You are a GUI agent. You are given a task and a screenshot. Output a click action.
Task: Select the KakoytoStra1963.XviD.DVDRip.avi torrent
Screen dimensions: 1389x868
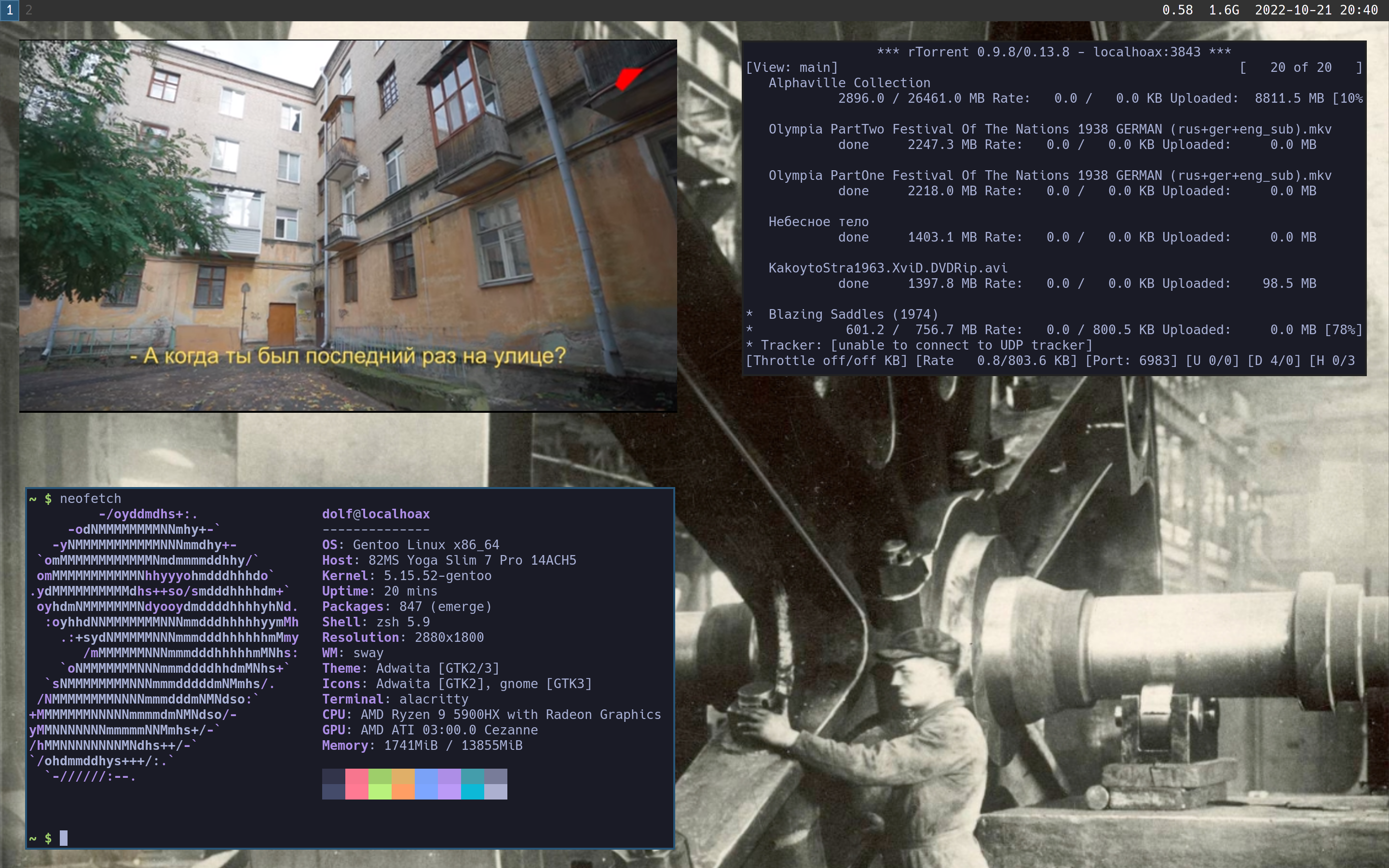887,268
